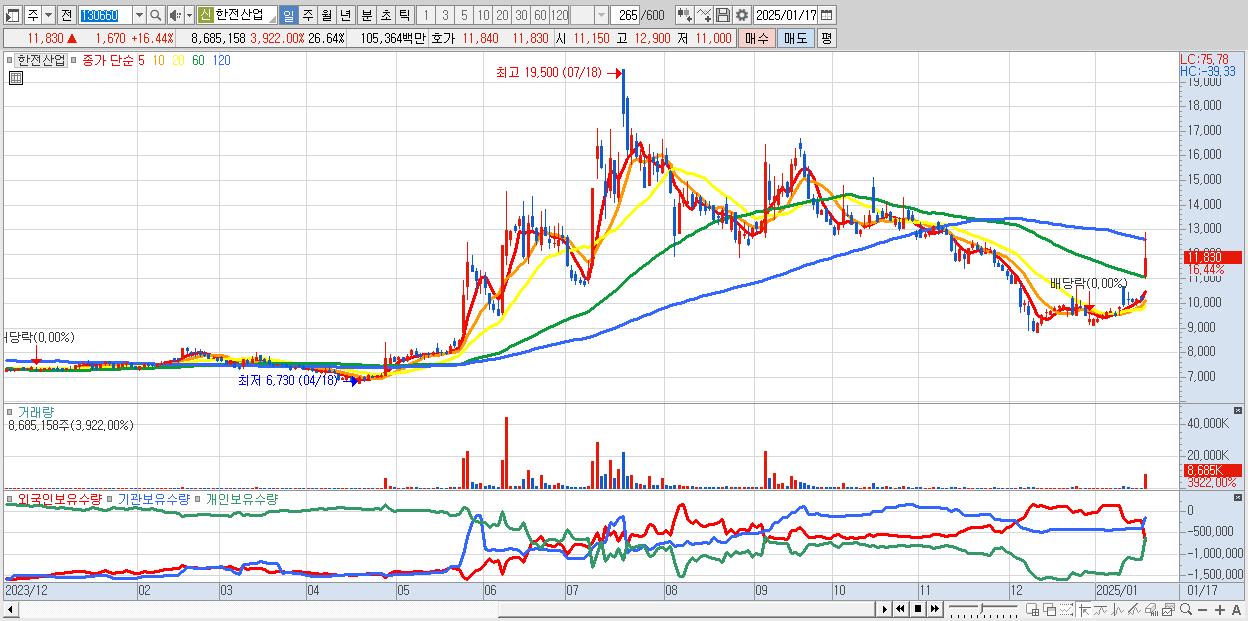
Task: Toggle the 한전산업 legend checkbox
Action: coord(9,60)
